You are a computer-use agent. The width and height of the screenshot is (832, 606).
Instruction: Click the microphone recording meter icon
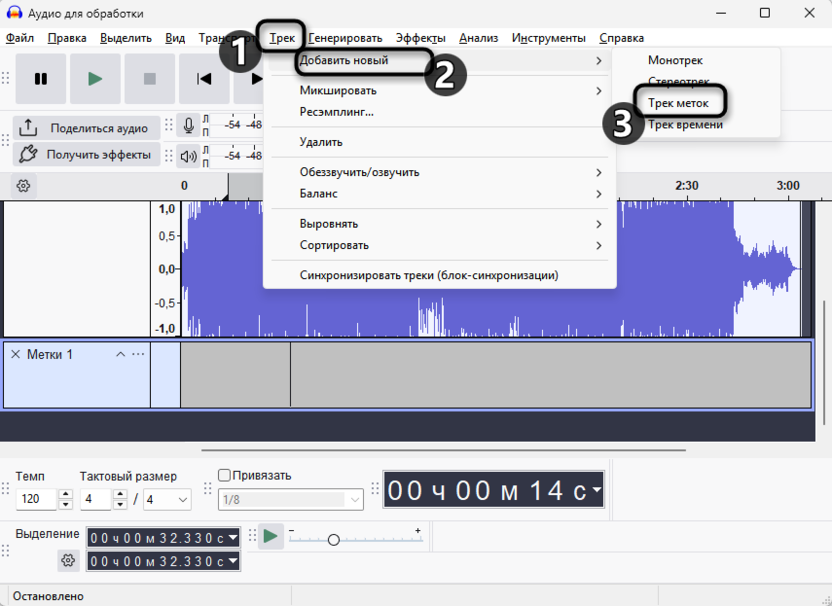(x=190, y=125)
